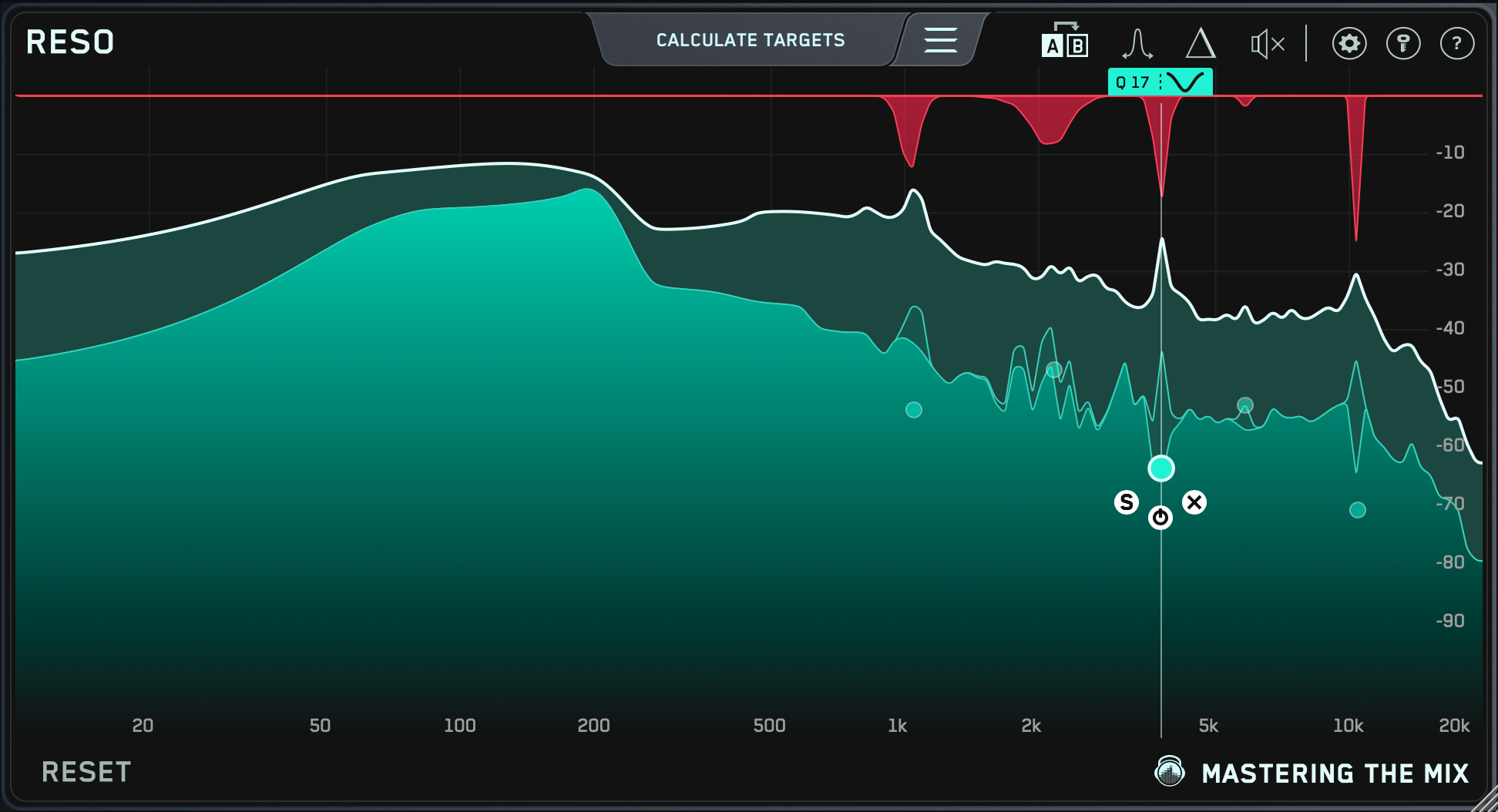Click the delta triangle icon
The image size is (1498, 812).
pos(1200,43)
